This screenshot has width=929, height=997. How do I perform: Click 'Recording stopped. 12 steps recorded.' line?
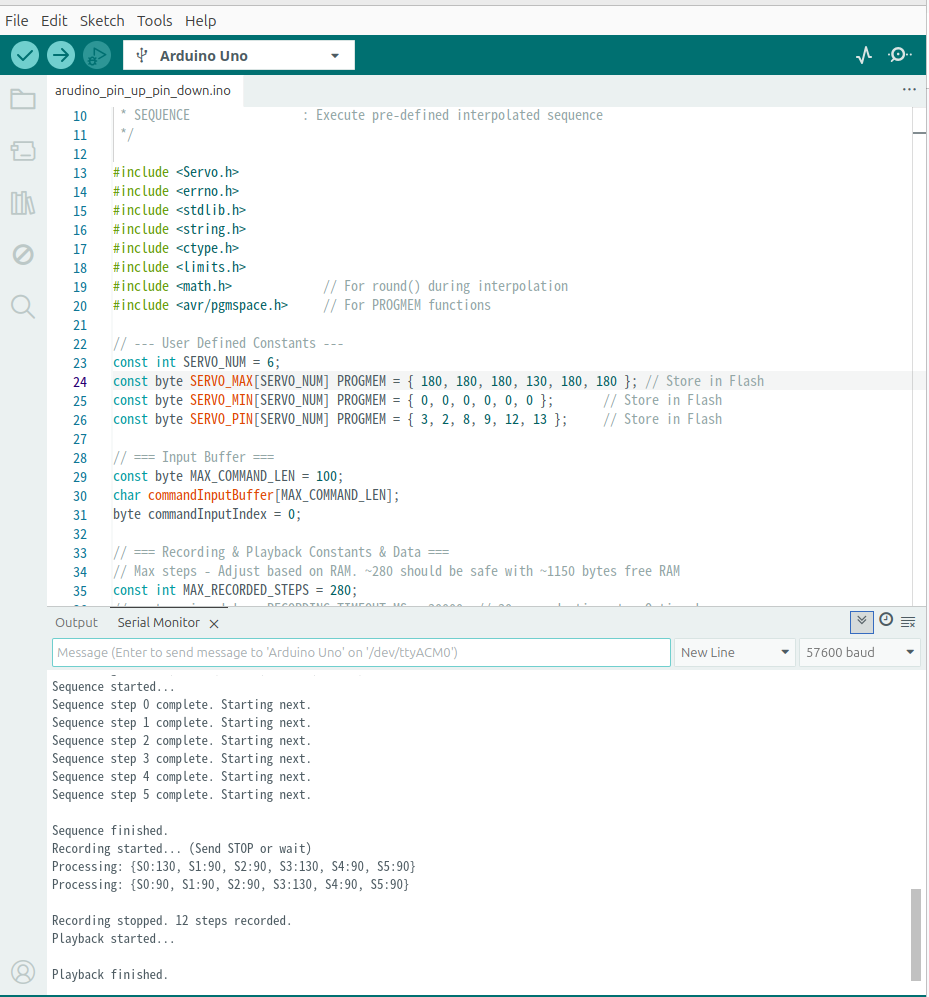point(172,921)
